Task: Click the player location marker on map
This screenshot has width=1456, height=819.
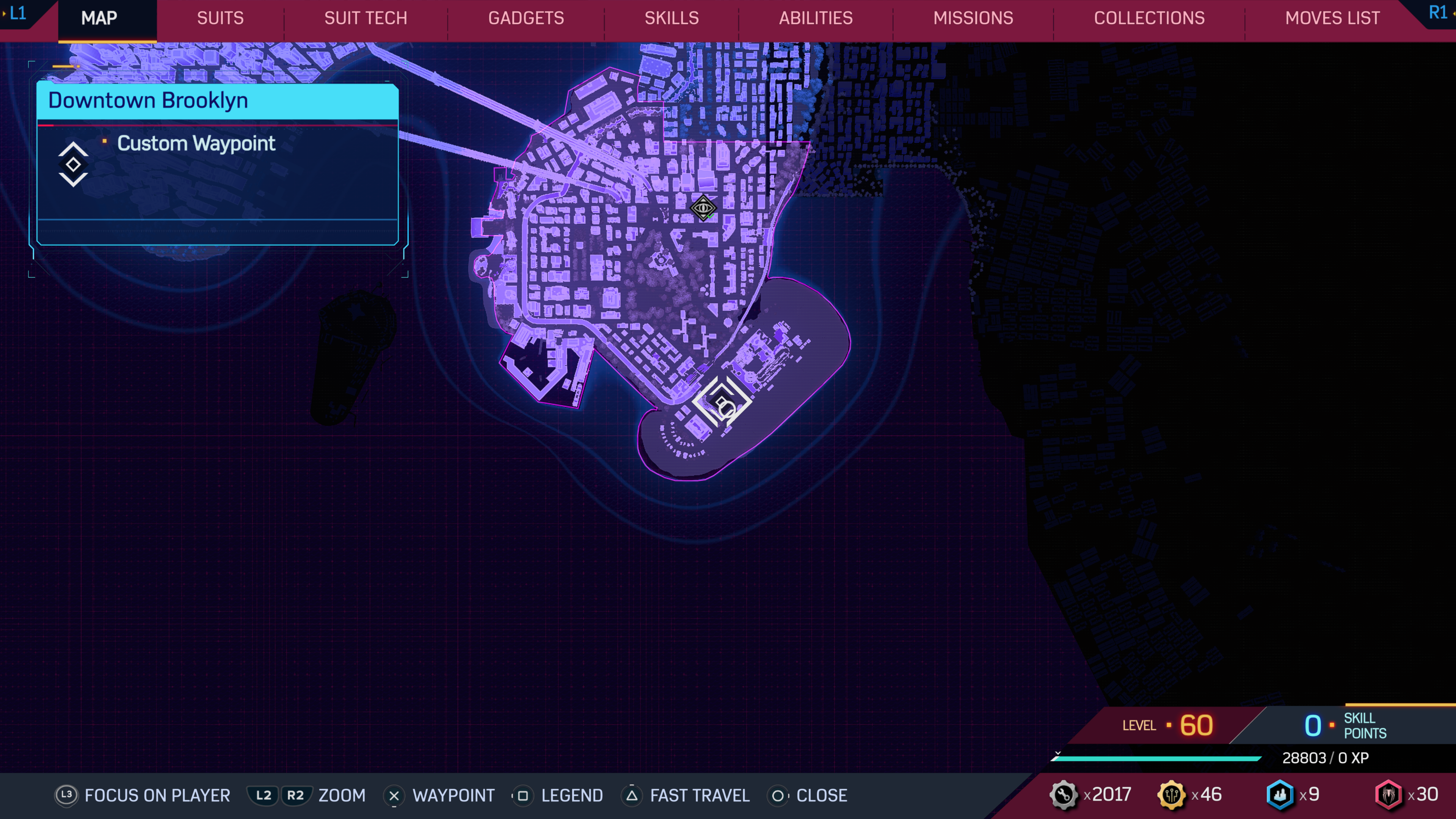Action: pos(723,403)
